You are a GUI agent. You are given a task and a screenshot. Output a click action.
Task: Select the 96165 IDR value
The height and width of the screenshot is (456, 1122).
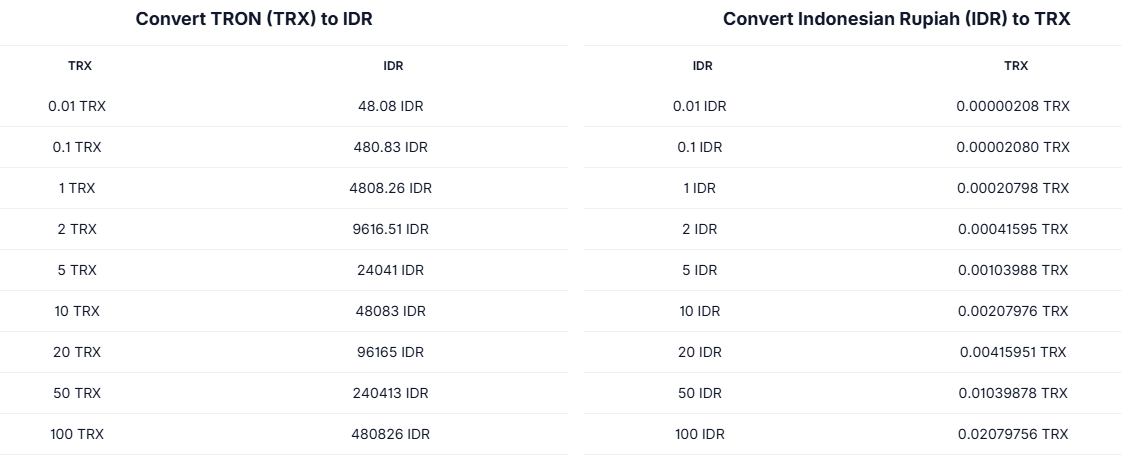coord(391,352)
